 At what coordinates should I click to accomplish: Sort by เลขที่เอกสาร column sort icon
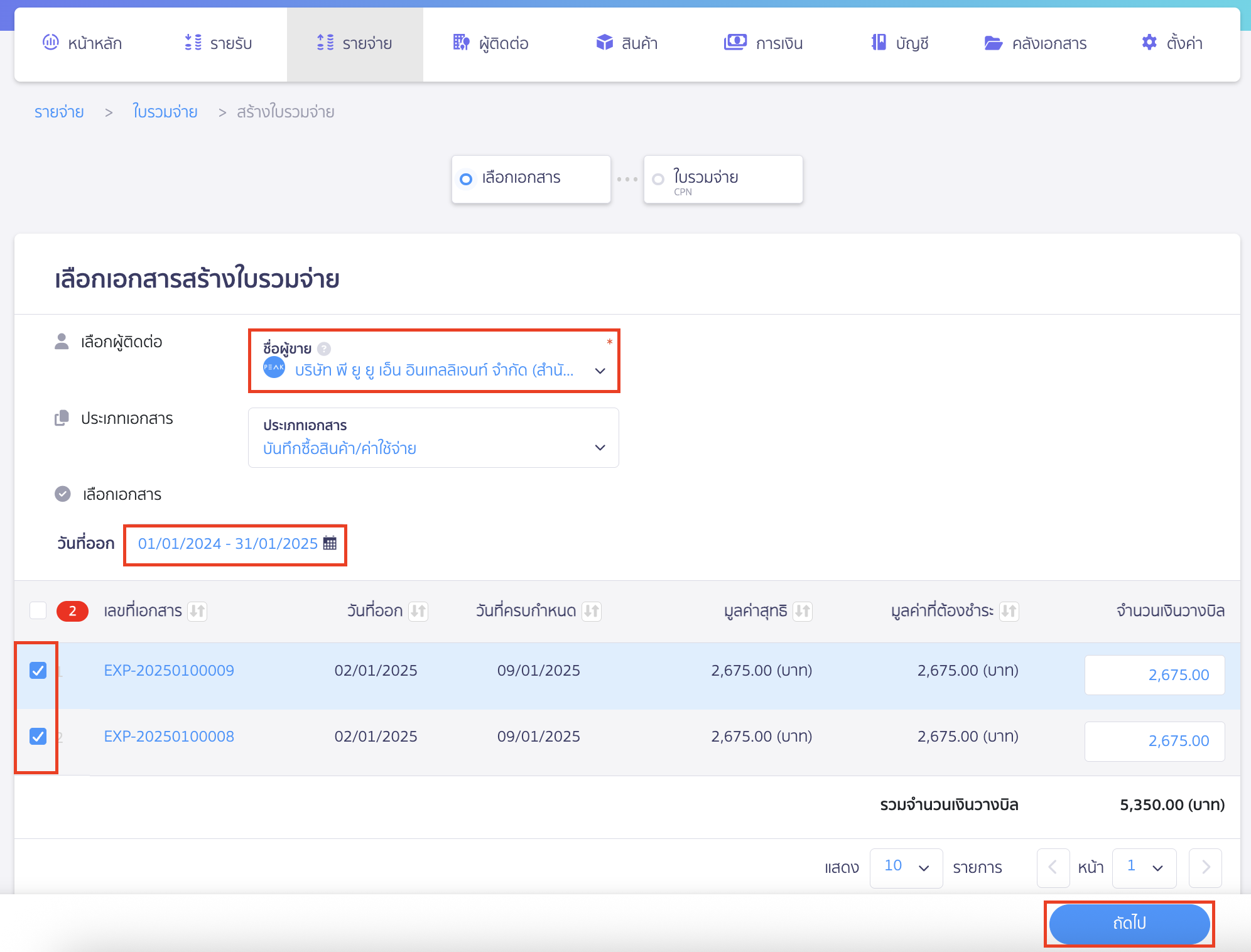[198, 610]
